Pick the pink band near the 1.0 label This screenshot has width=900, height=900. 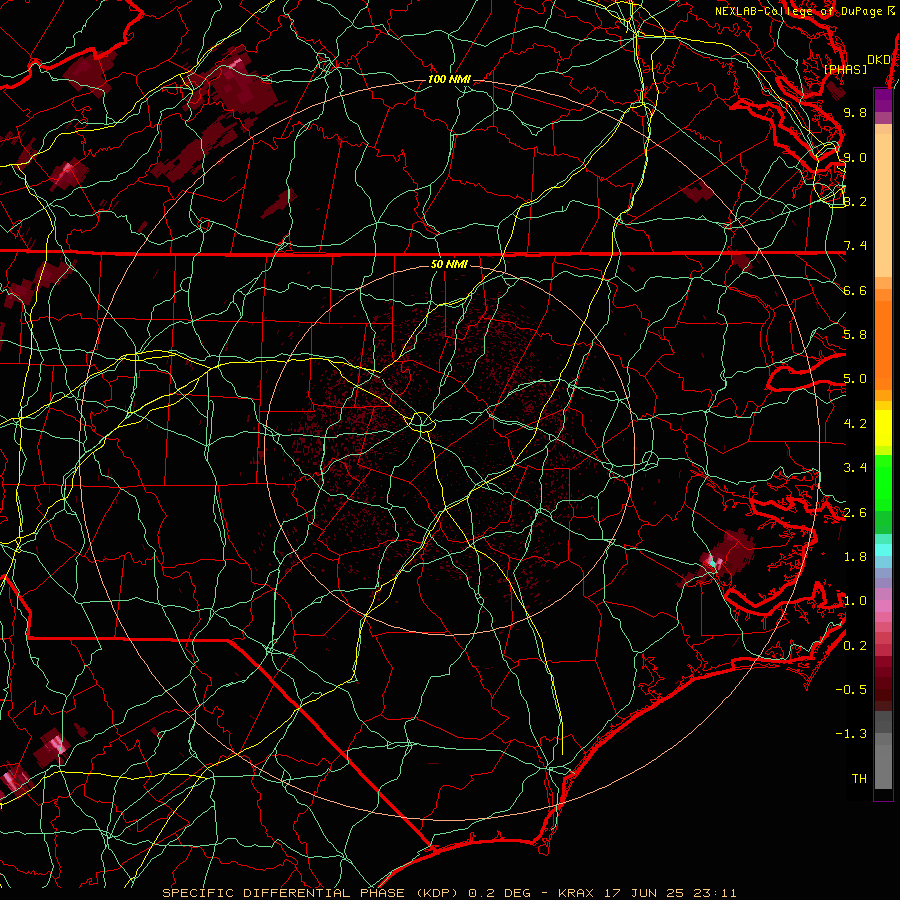(883, 606)
